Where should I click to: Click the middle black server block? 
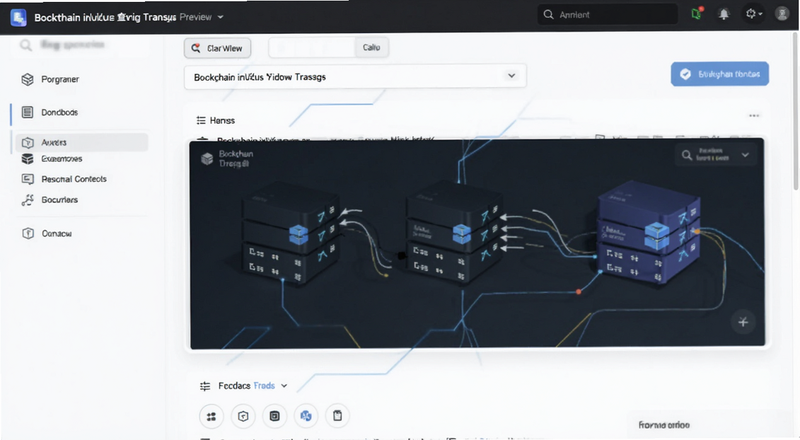(x=452, y=231)
